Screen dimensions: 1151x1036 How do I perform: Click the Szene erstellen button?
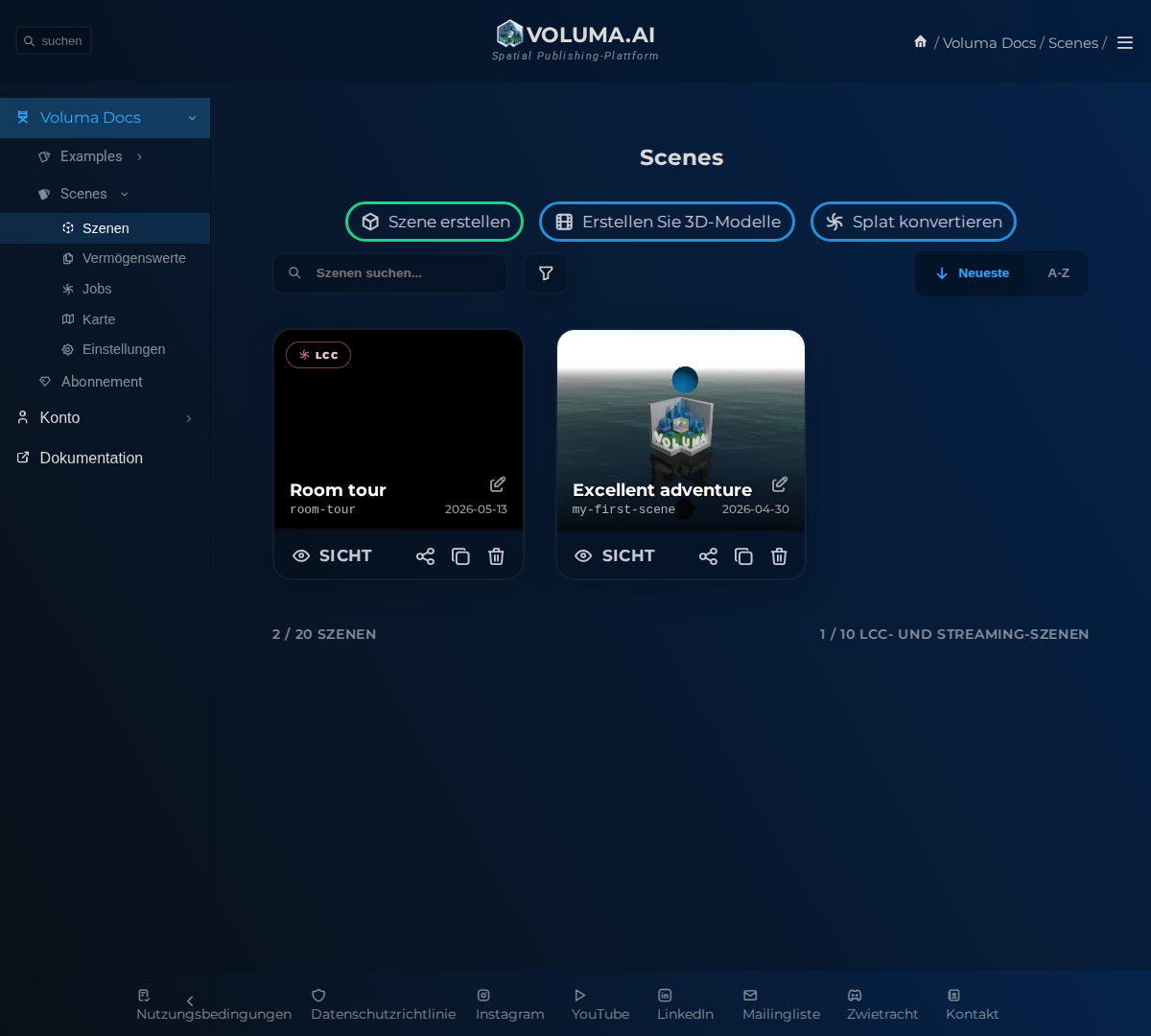(435, 222)
